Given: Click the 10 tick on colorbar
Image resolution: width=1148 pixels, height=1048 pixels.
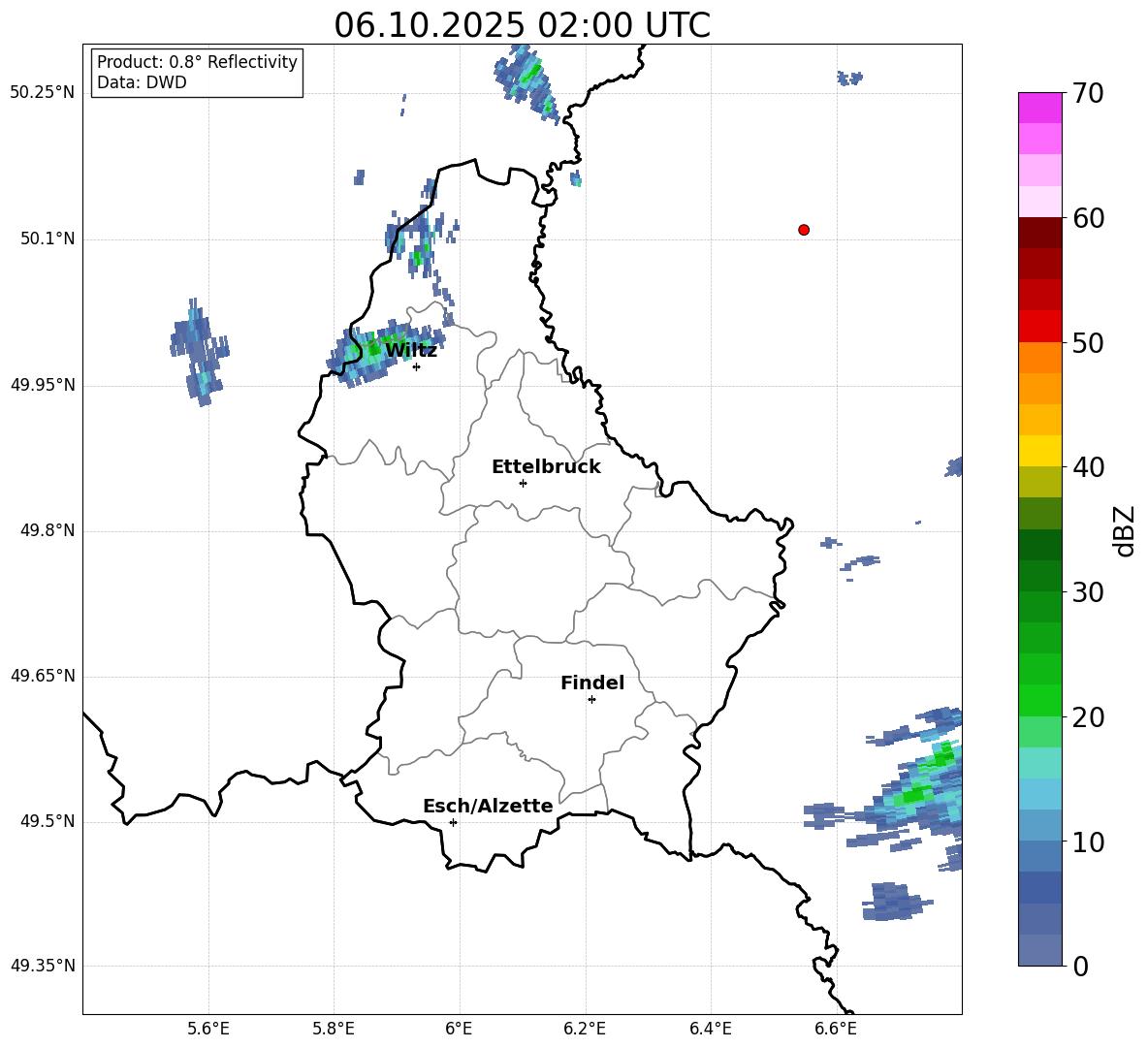Looking at the screenshot, I should pos(1088,842).
